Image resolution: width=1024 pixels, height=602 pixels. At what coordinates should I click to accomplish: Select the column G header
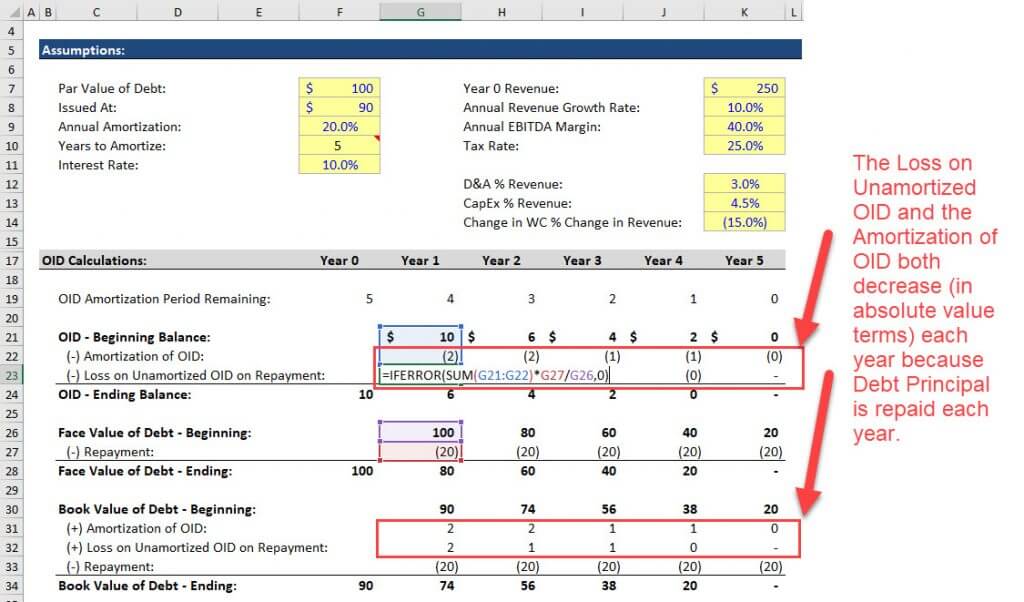click(x=420, y=12)
